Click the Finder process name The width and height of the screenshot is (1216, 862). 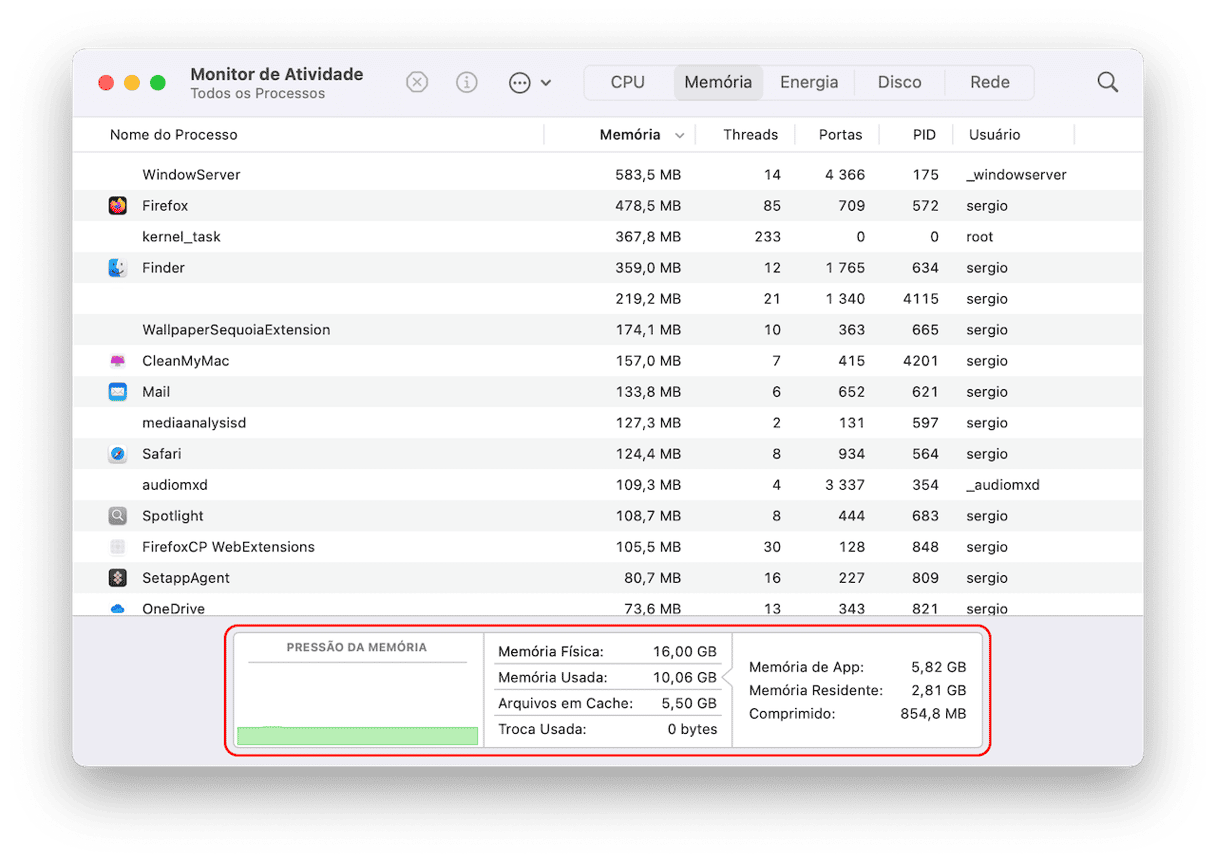163,268
